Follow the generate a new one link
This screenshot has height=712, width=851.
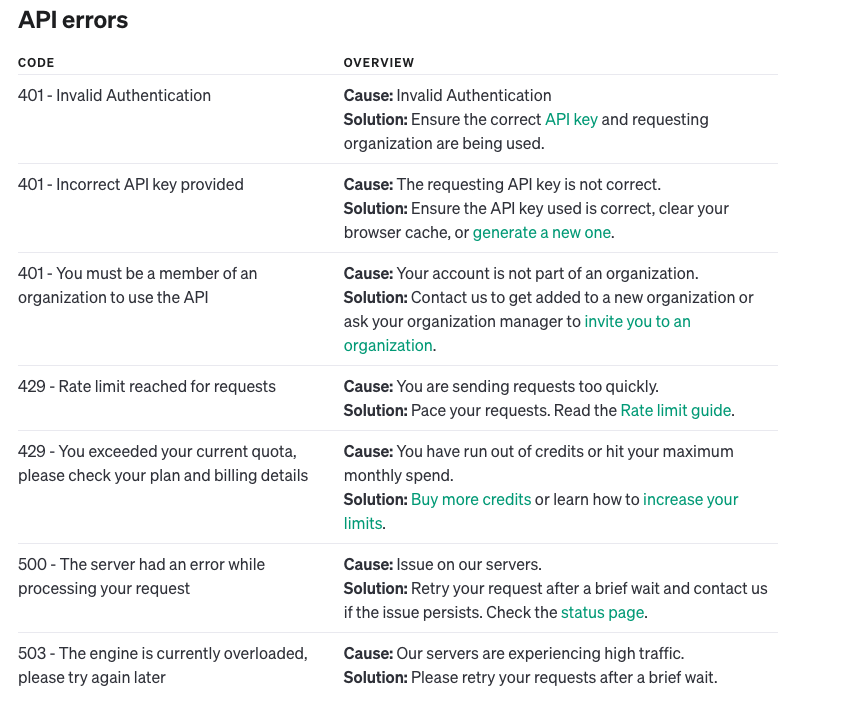542,232
